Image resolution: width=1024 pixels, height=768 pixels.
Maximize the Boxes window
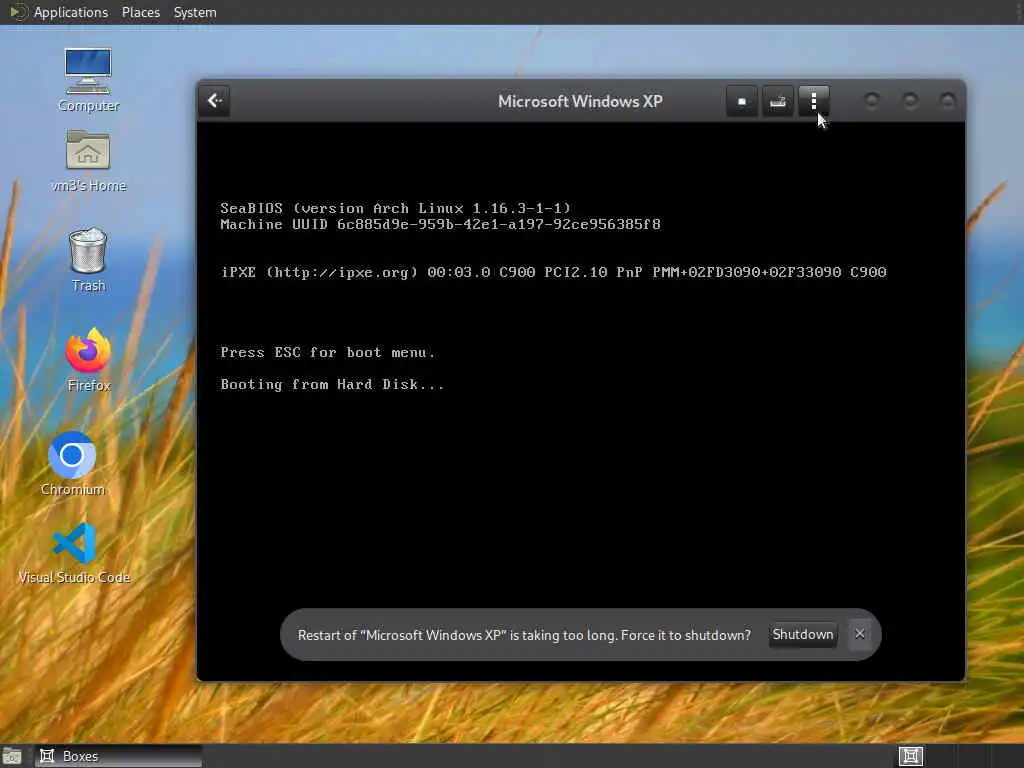[910, 101]
